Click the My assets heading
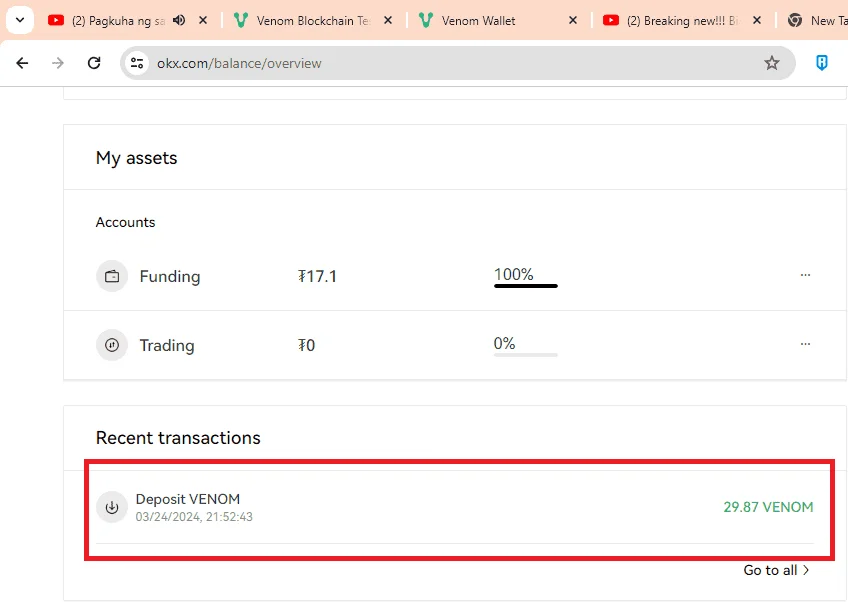Viewport: 848px width, 602px height. (x=136, y=158)
